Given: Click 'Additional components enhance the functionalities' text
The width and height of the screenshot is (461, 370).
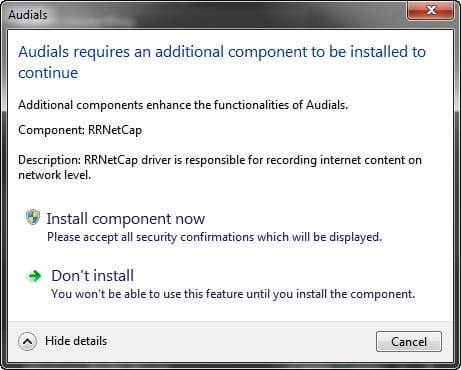Looking at the screenshot, I should 183,105.
